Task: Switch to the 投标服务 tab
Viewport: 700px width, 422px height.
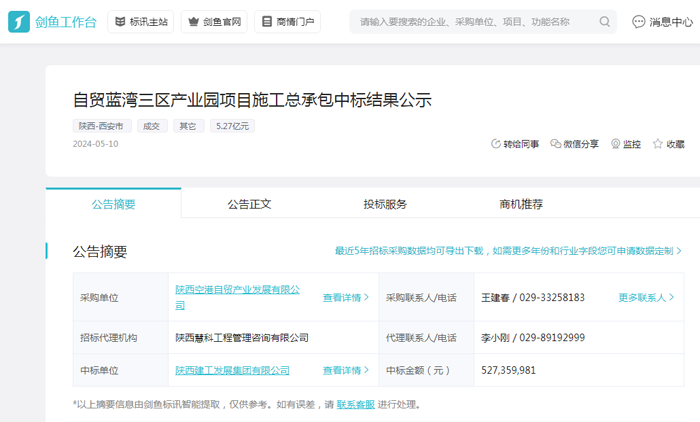Action: click(x=385, y=204)
